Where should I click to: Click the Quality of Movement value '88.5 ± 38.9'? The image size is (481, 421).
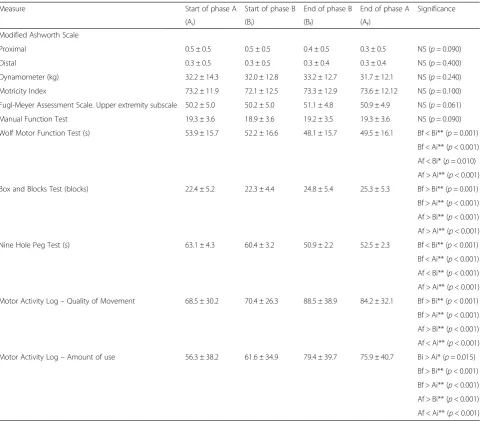(320, 301)
